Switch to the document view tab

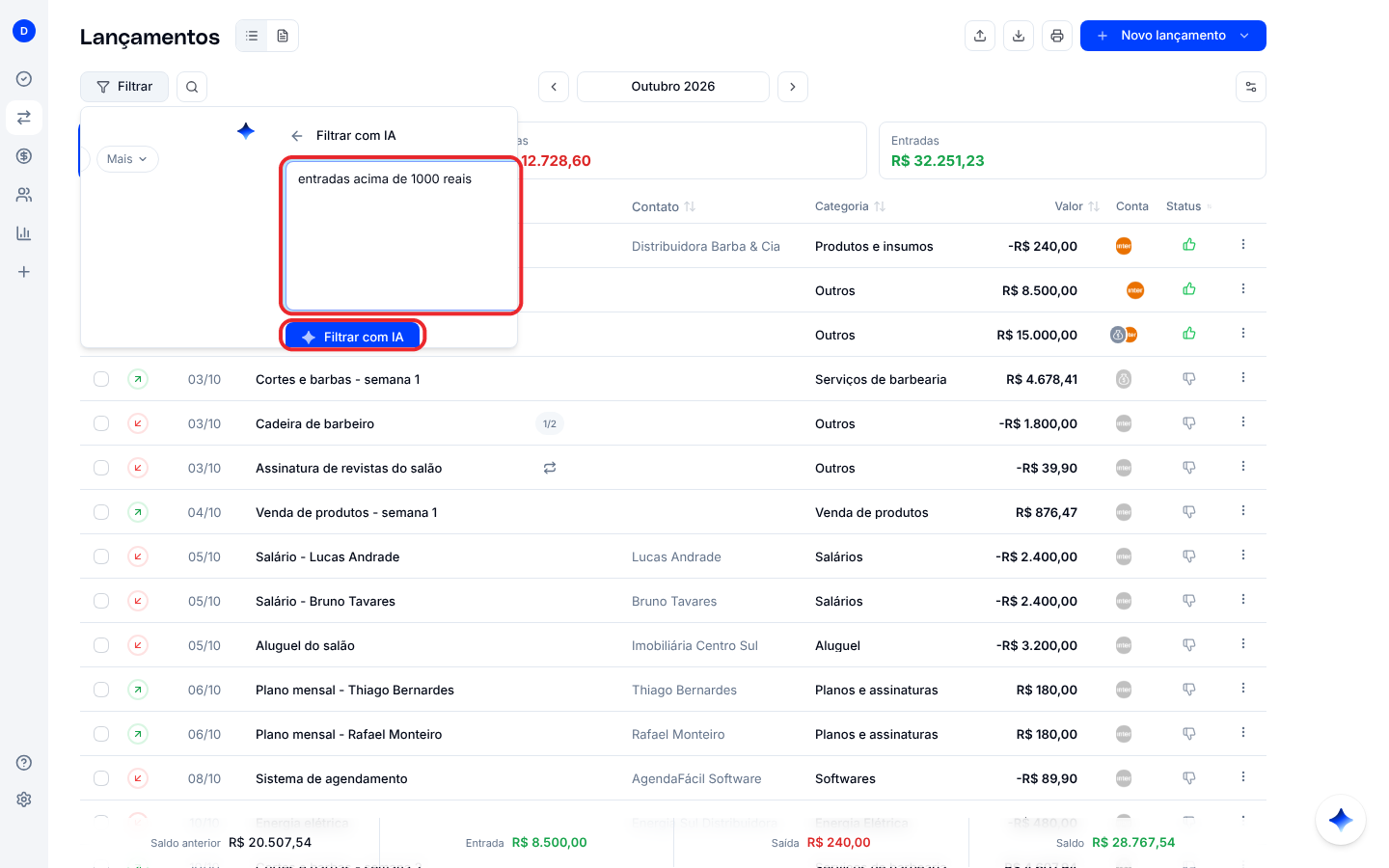[x=283, y=36]
